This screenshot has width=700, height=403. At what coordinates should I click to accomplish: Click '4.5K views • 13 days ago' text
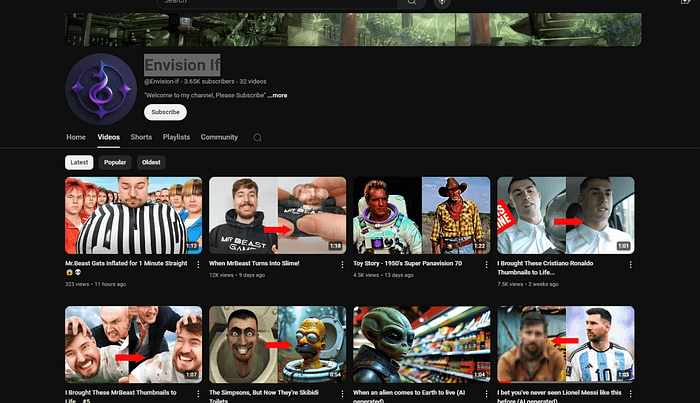[x=383, y=275]
